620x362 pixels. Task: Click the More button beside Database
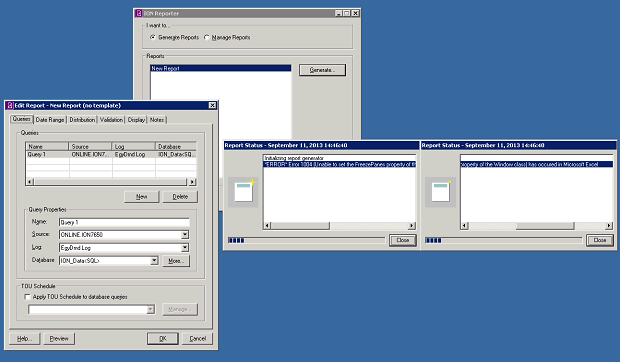pyautogui.click(x=176, y=261)
